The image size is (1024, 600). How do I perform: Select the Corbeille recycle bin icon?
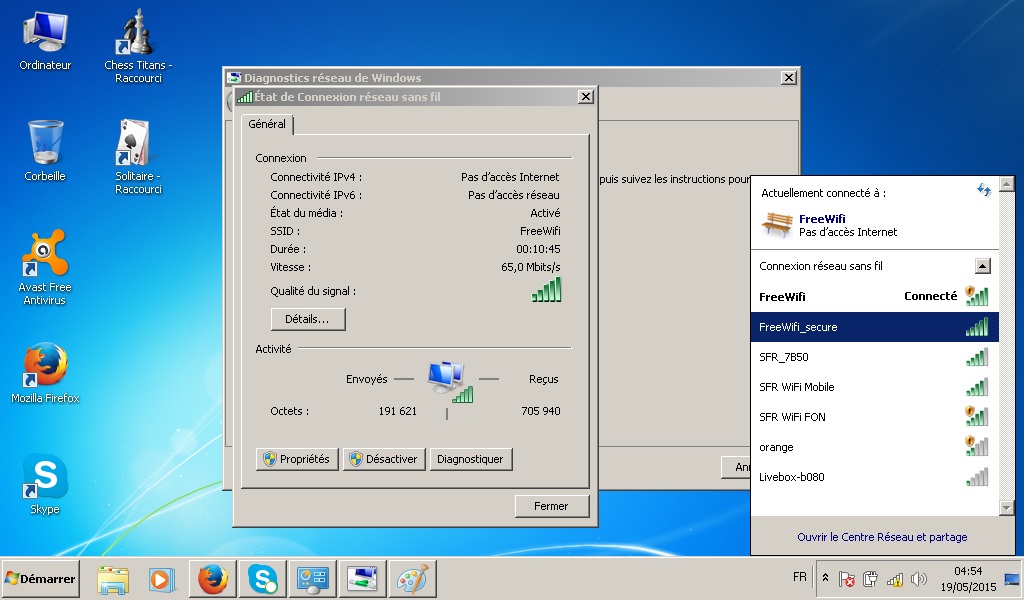pyautogui.click(x=45, y=150)
